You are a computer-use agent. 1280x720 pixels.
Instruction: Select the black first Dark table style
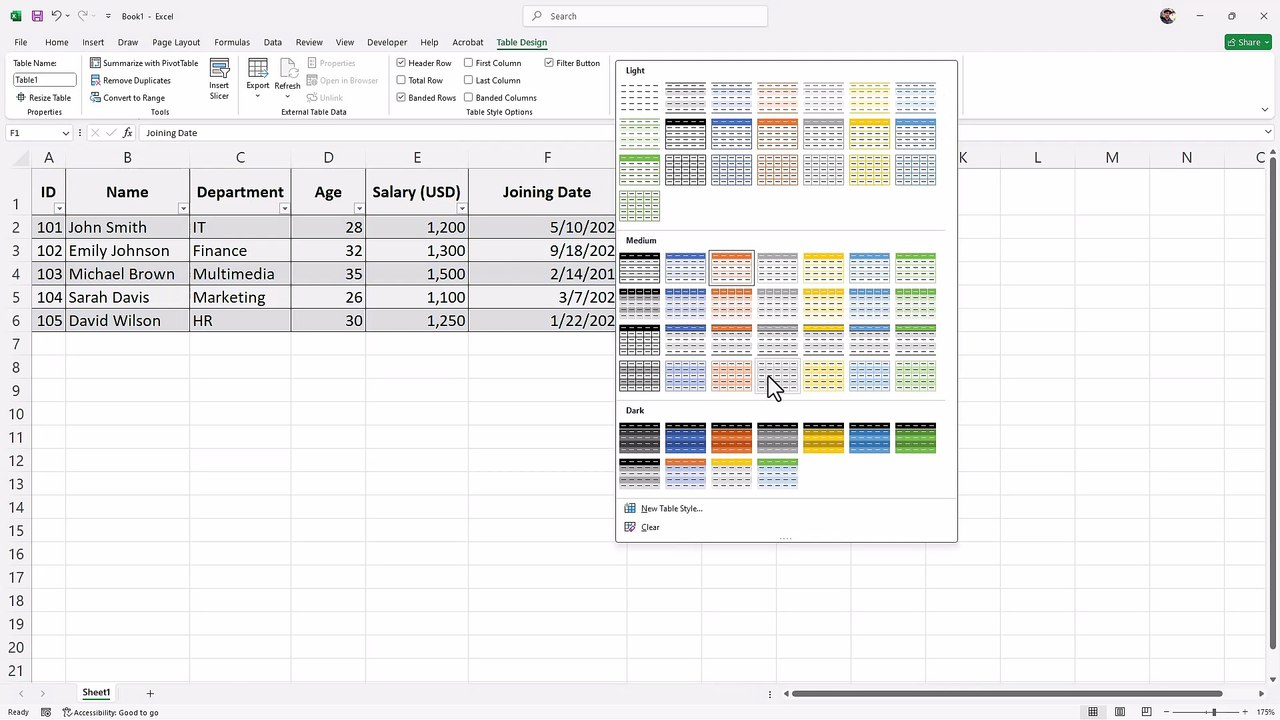pyautogui.click(x=640, y=438)
